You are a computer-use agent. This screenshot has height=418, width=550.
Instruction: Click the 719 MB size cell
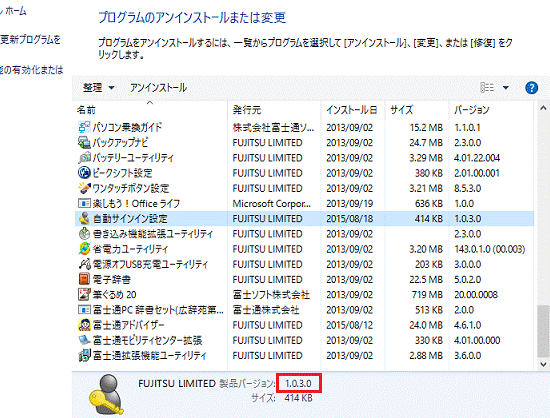click(427, 295)
